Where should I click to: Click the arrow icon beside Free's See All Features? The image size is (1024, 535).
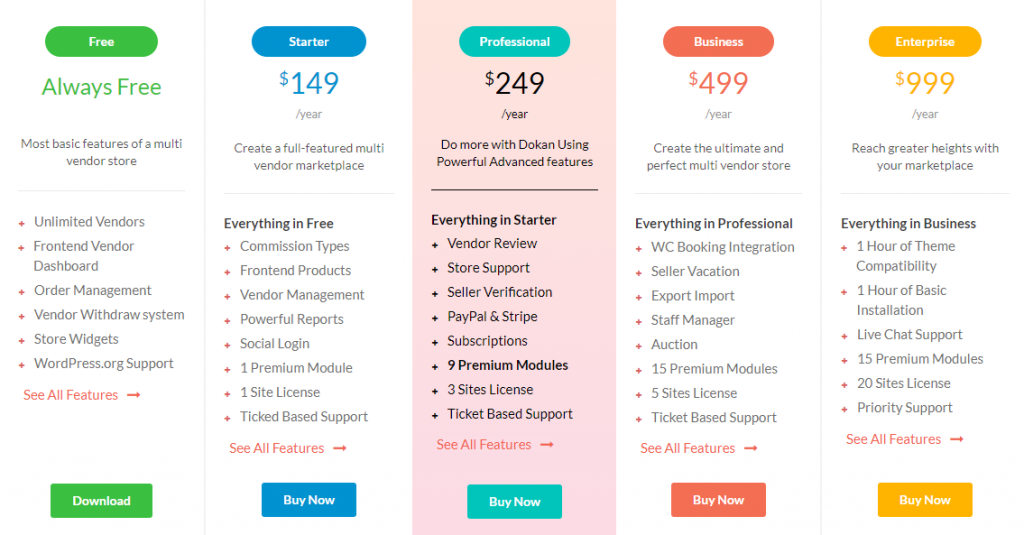click(x=134, y=395)
